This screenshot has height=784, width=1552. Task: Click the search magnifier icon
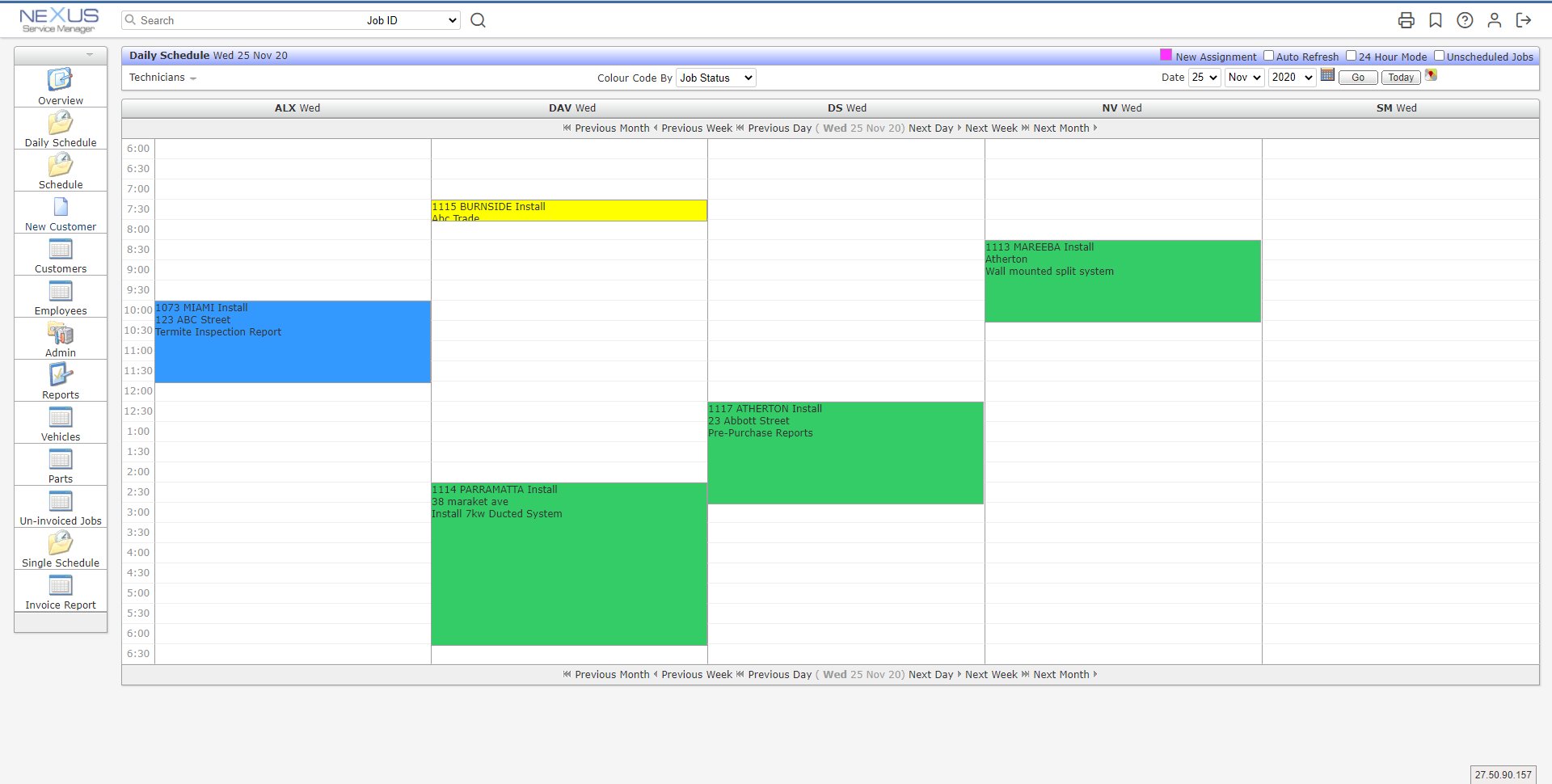[x=478, y=20]
